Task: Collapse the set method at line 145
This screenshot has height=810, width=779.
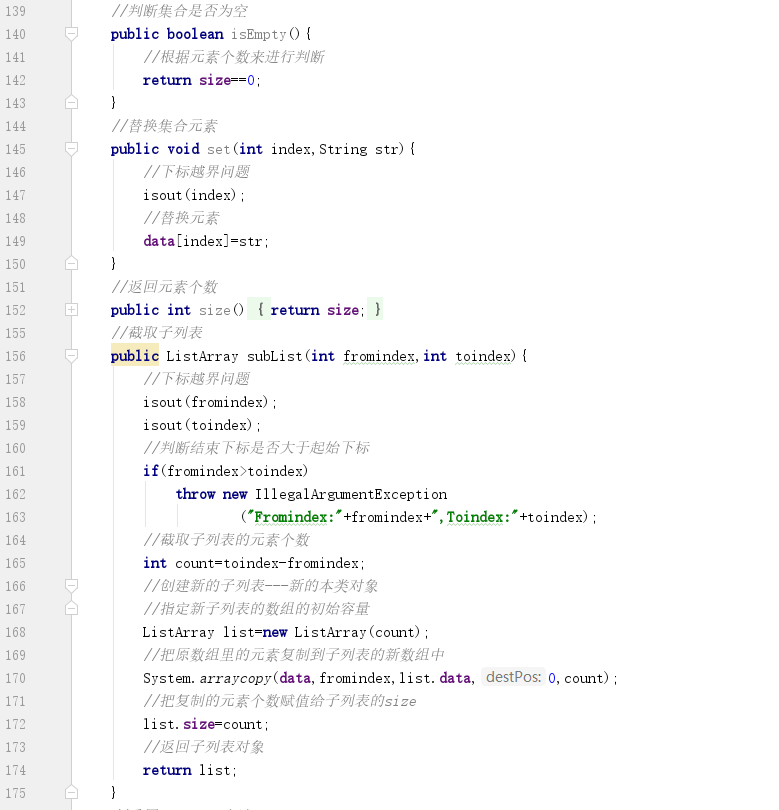Action: (x=71, y=149)
